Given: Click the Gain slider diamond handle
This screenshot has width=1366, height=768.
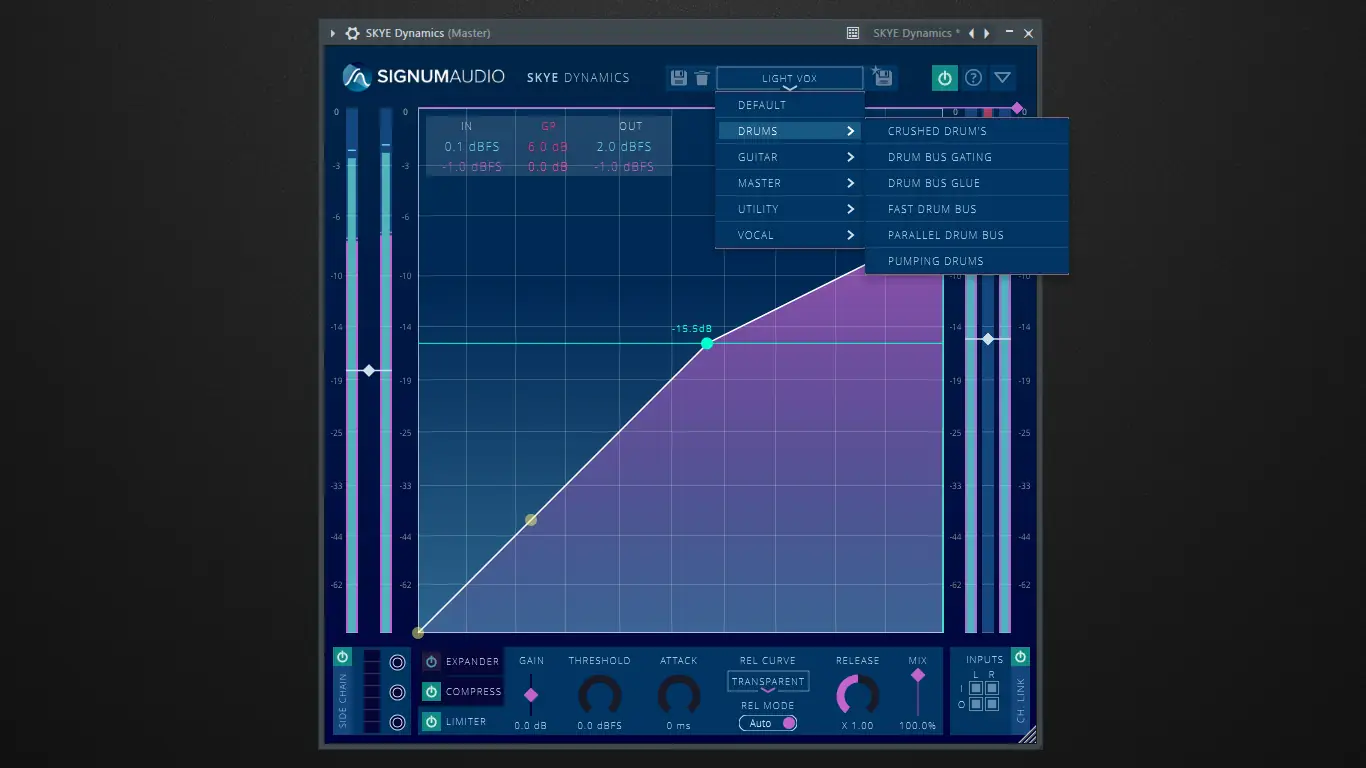Looking at the screenshot, I should [531, 695].
